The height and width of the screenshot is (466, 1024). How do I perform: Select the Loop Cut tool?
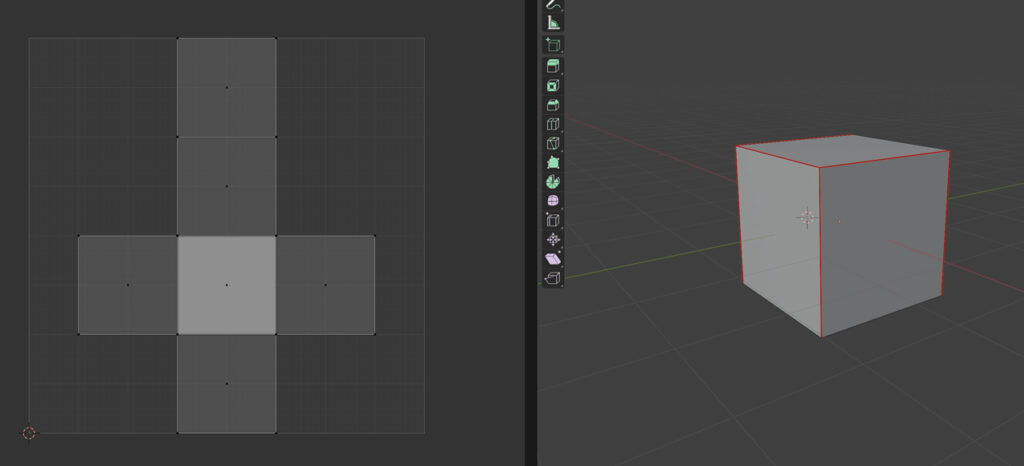pos(553,124)
